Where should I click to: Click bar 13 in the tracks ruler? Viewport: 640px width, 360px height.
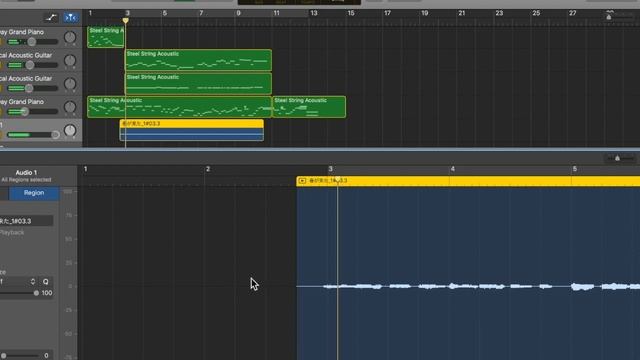pos(314,13)
